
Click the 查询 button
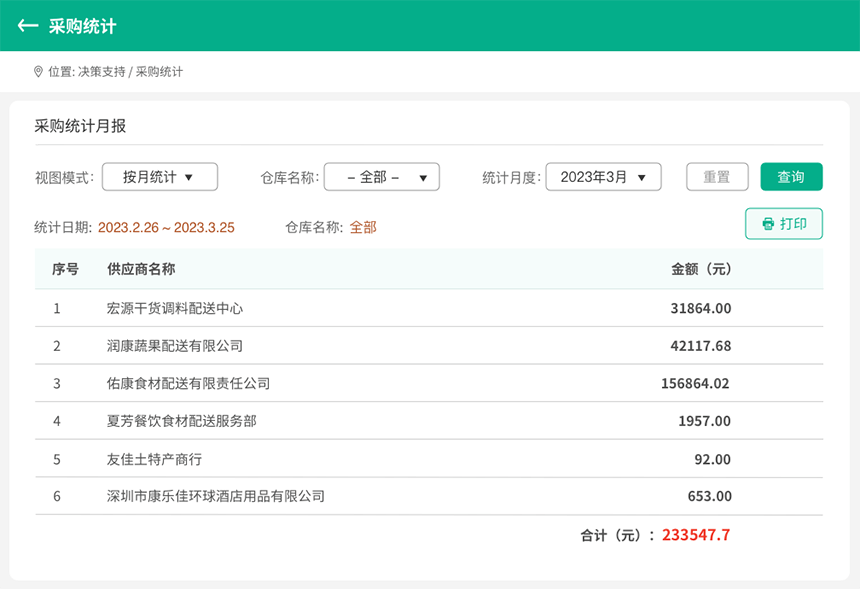(791, 177)
